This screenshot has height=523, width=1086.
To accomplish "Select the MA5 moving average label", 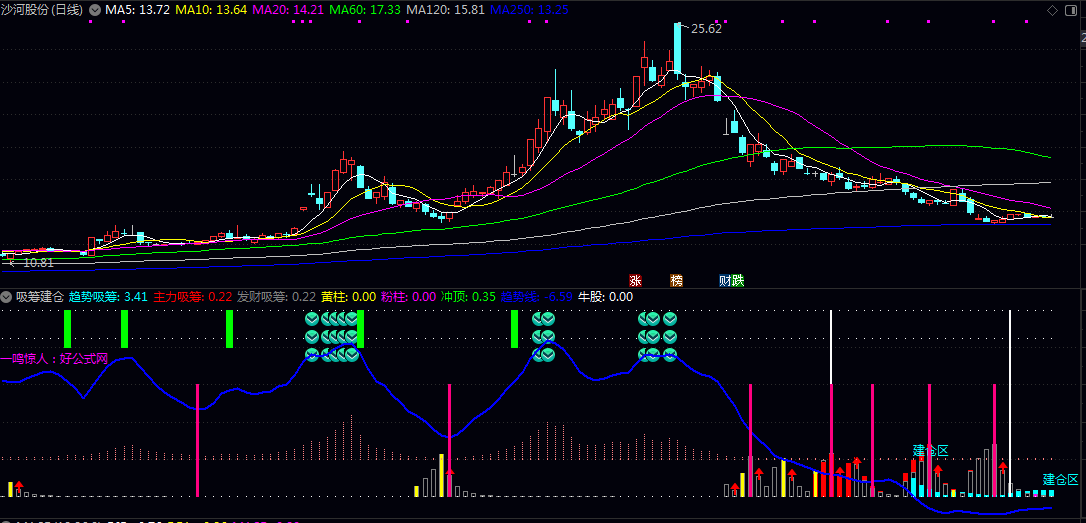I will click(137, 9).
